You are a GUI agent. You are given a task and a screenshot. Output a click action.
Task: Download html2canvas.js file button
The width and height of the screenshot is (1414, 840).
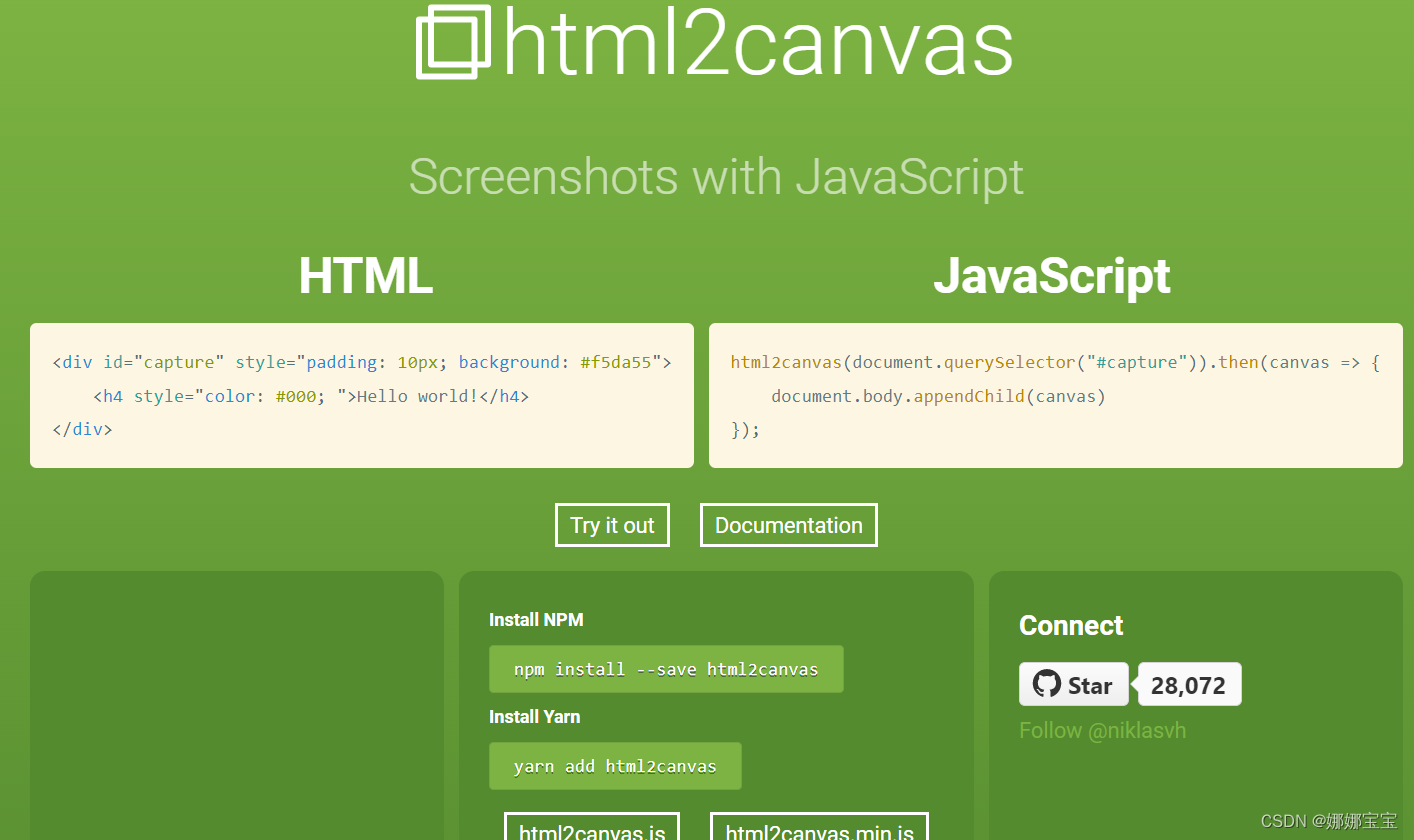(x=592, y=827)
